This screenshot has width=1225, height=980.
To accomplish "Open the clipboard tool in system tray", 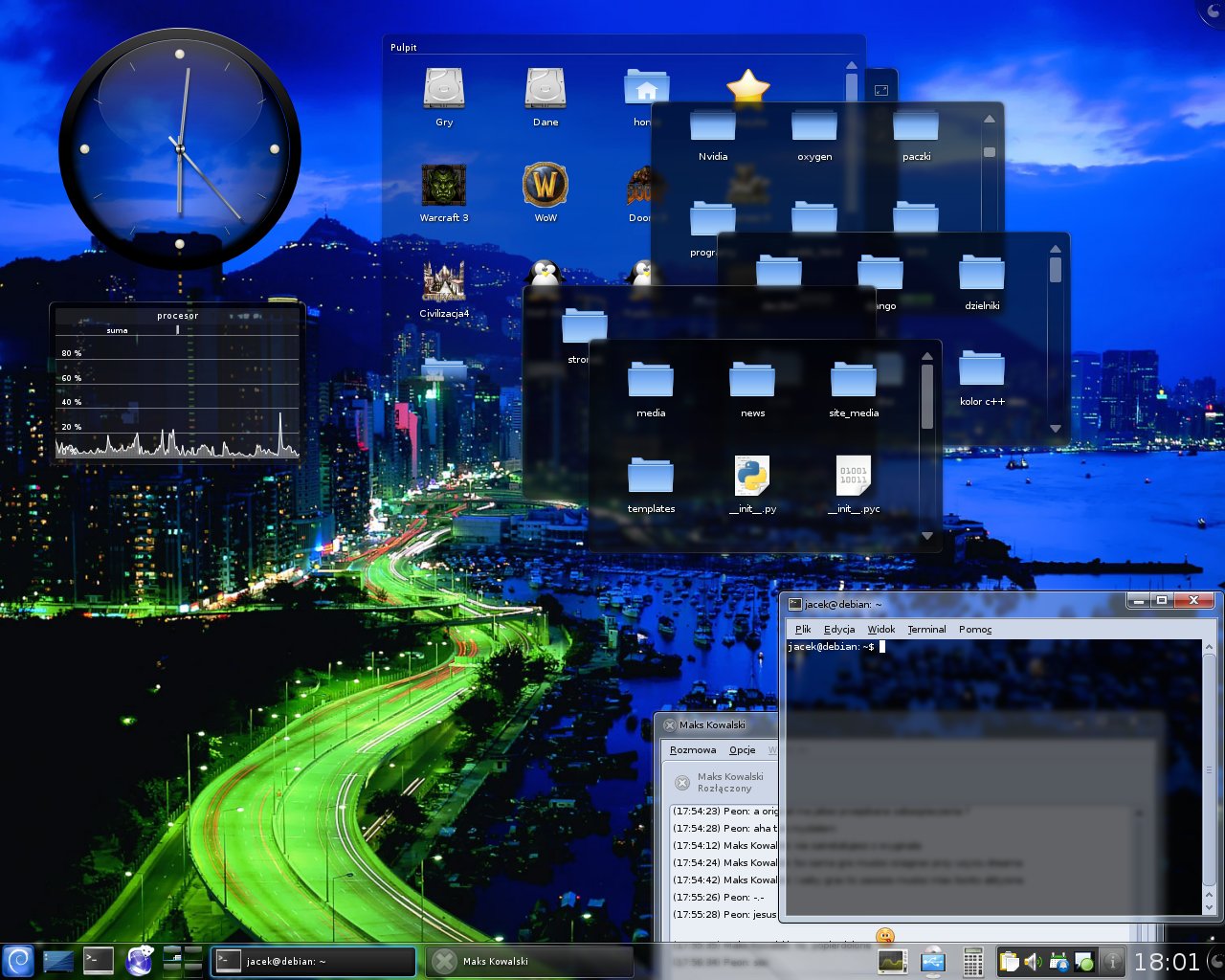I will (1009, 962).
